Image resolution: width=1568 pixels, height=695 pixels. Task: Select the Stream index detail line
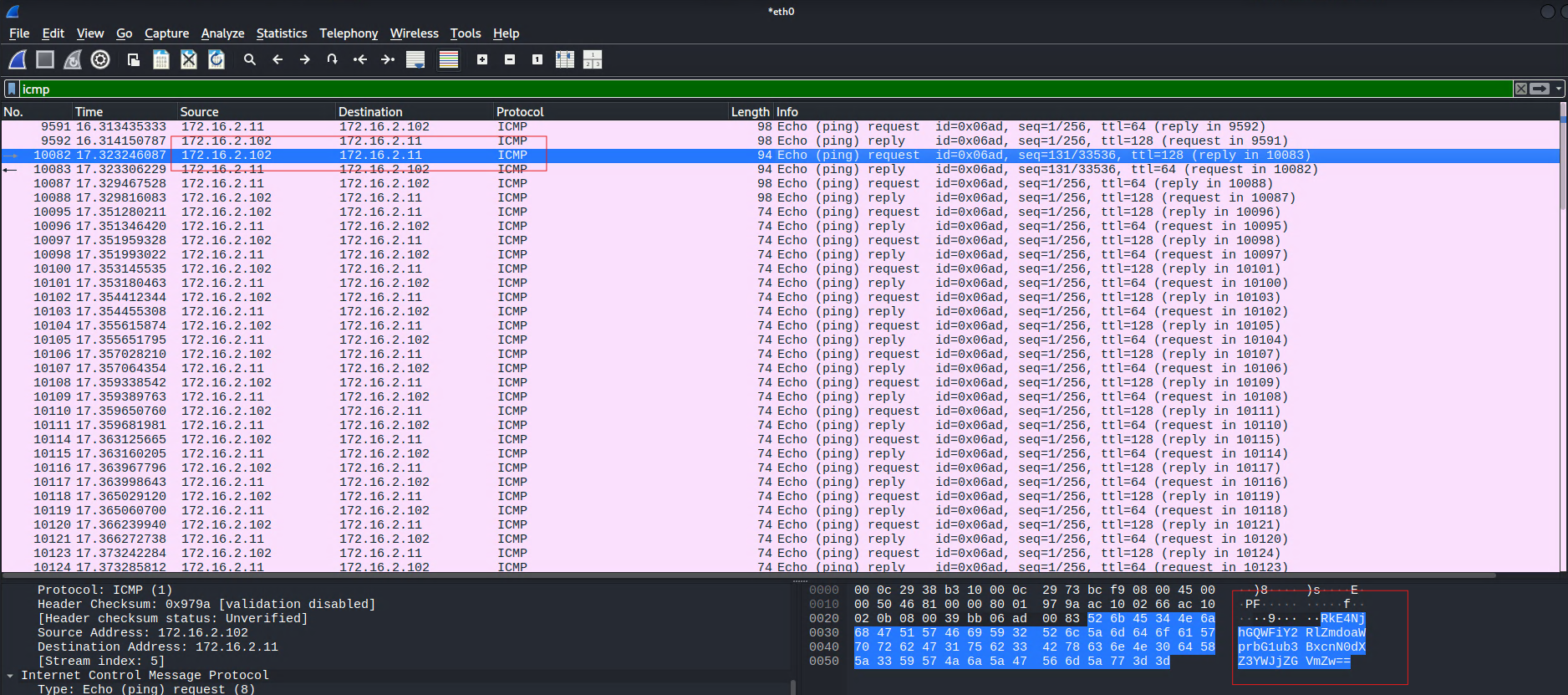coord(101,661)
